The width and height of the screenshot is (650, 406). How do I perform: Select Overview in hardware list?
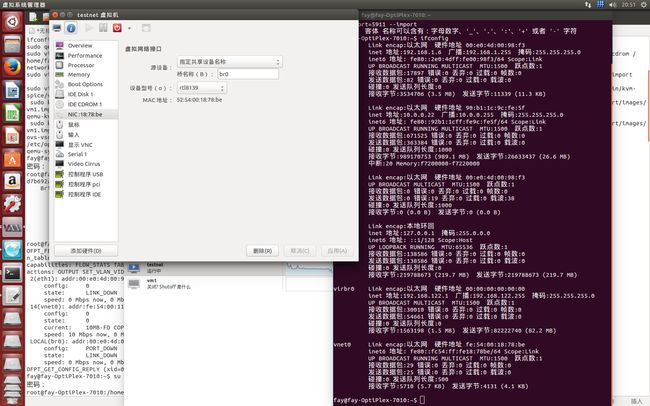pyautogui.click(x=86, y=46)
